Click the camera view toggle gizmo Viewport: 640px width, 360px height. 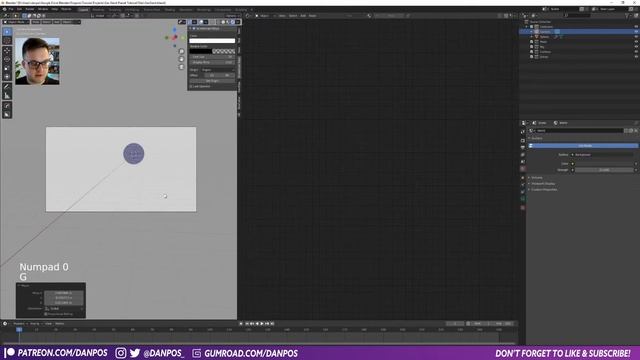click(x=181, y=67)
